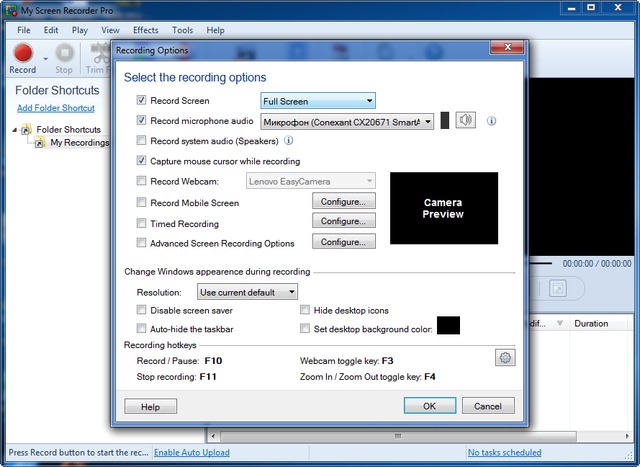Click the speaker test icon beside microphone
640x467 pixels.
point(466,121)
